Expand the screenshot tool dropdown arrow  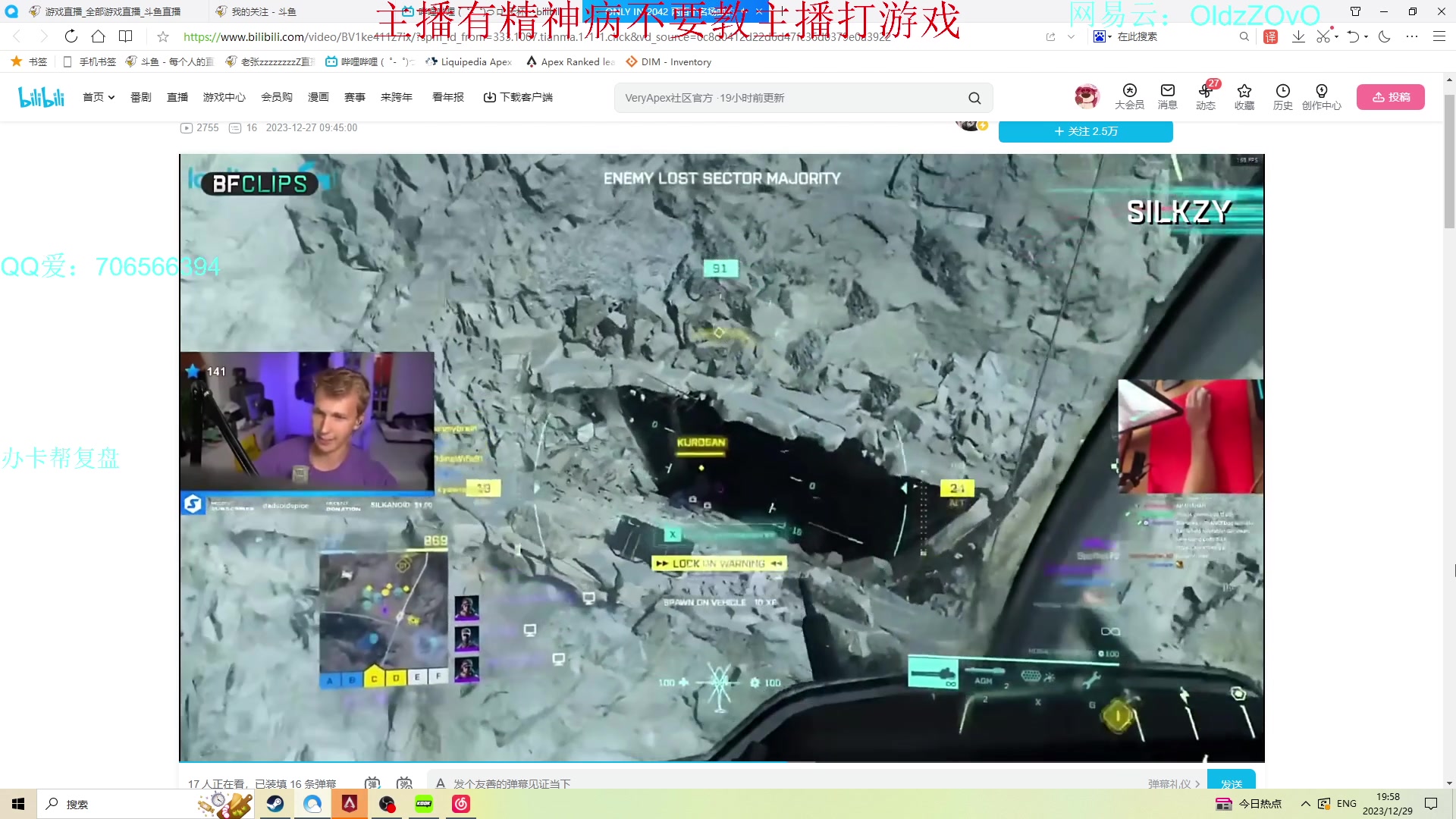click(1337, 36)
